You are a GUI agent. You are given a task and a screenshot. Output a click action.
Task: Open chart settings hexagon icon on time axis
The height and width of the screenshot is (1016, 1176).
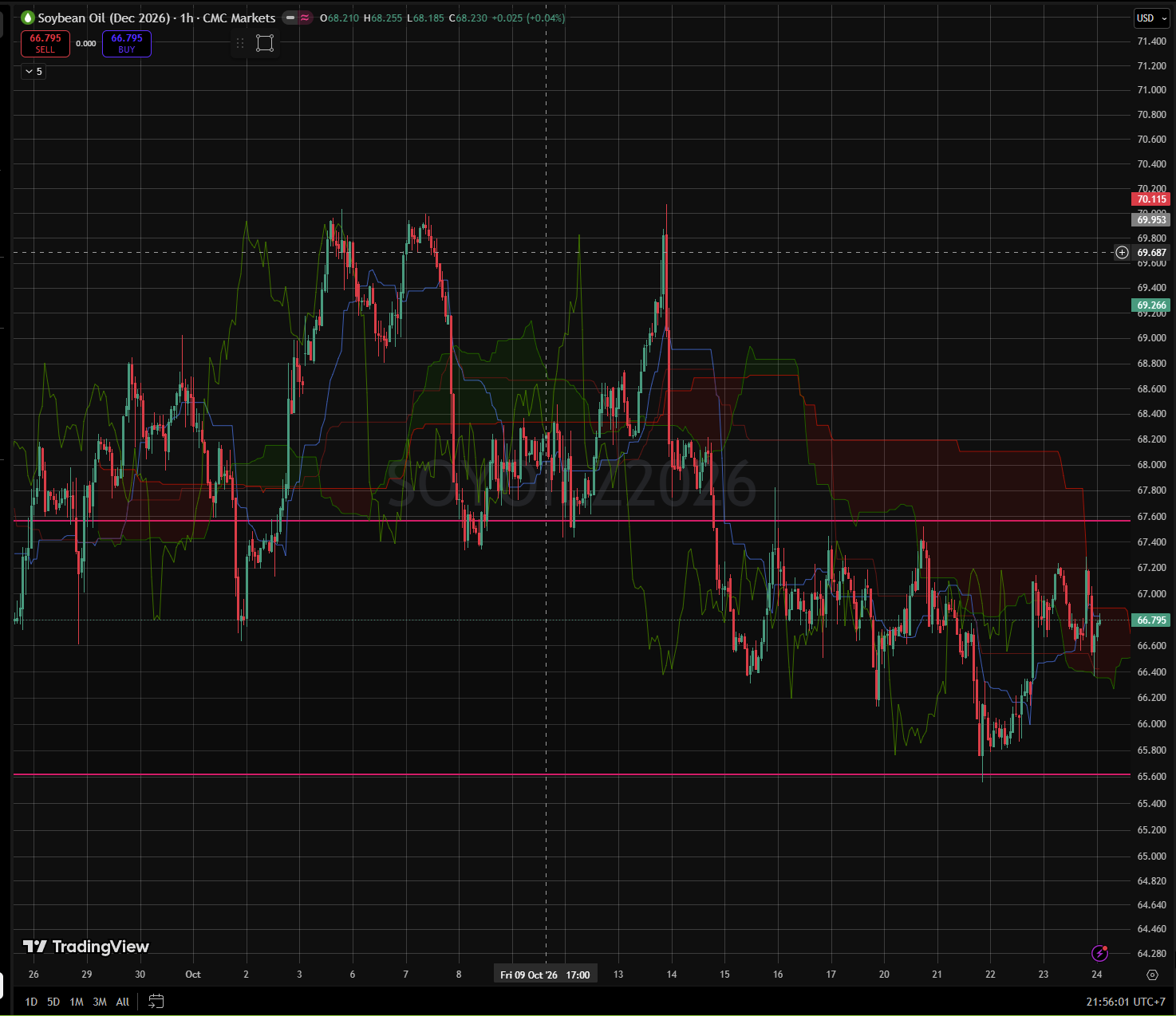pos(1151,975)
